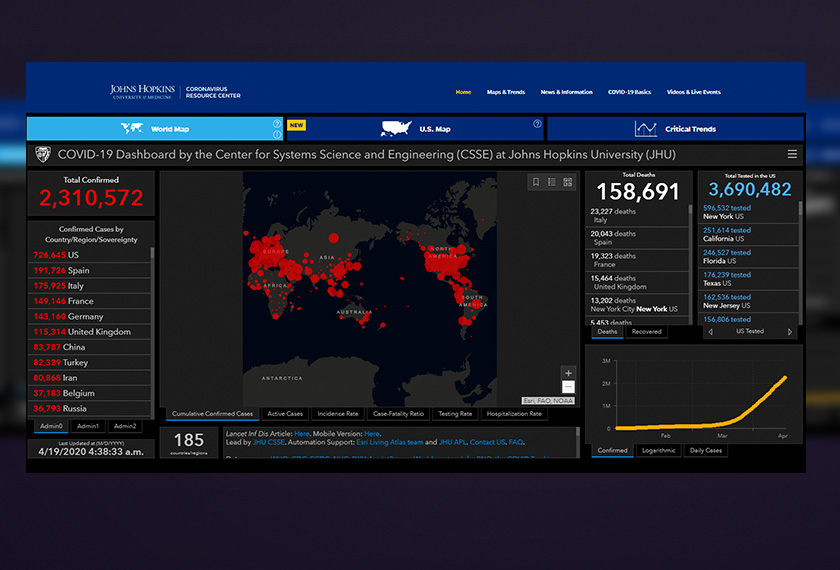840x570 pixels.
Task: Show the Deaths list tab
Action: (x=607, y=332)
